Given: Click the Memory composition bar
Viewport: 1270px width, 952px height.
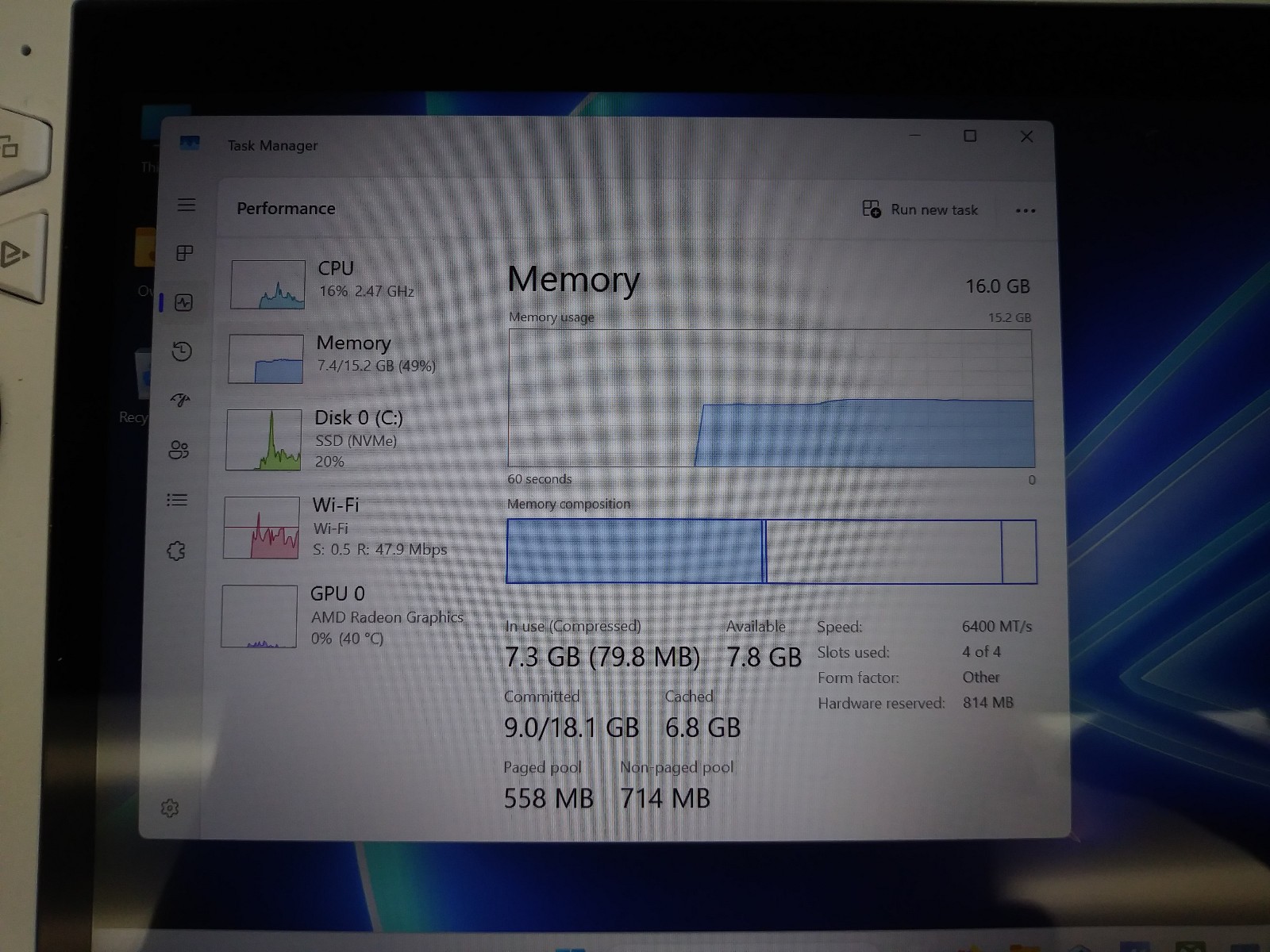Looking at the screenshot, I should 772,551.
